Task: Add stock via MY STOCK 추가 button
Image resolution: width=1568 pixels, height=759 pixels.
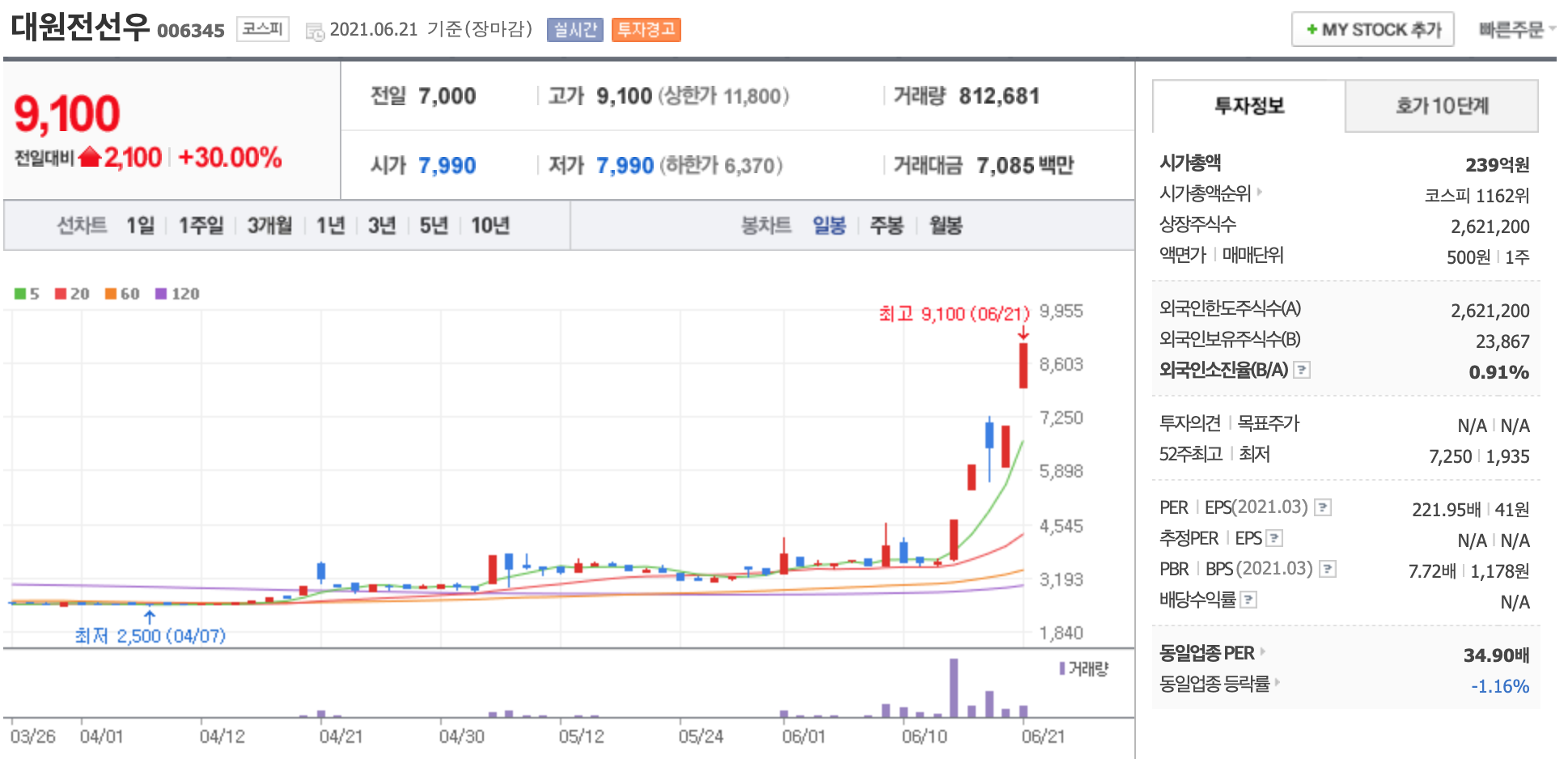Action: [1372, 30]
